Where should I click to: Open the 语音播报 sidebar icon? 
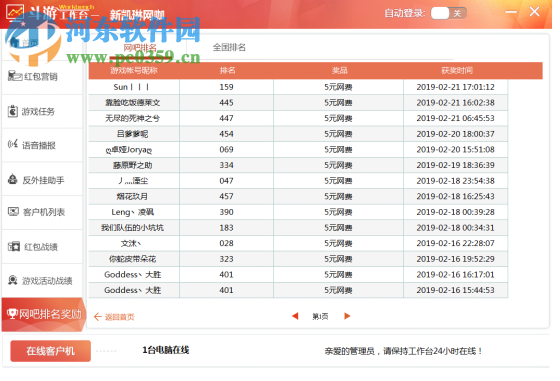coord(13,145)
